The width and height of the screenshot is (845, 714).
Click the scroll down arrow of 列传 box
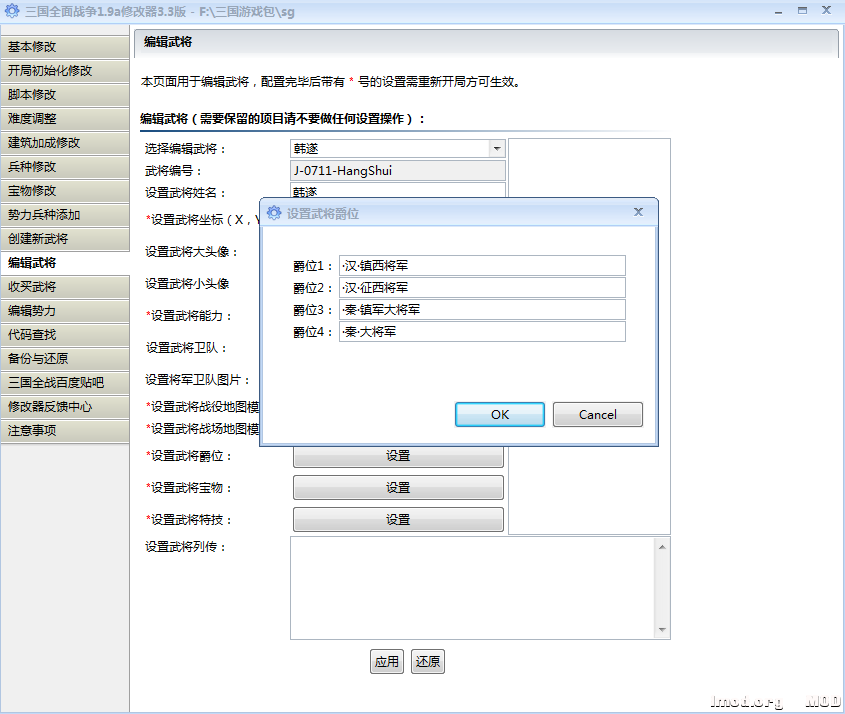[x=660, y=630]
